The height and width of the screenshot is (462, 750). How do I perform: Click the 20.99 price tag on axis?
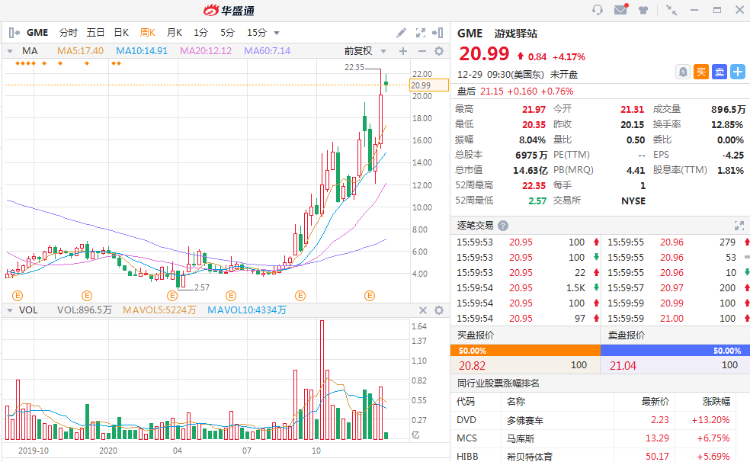click(x=429, y=85)
